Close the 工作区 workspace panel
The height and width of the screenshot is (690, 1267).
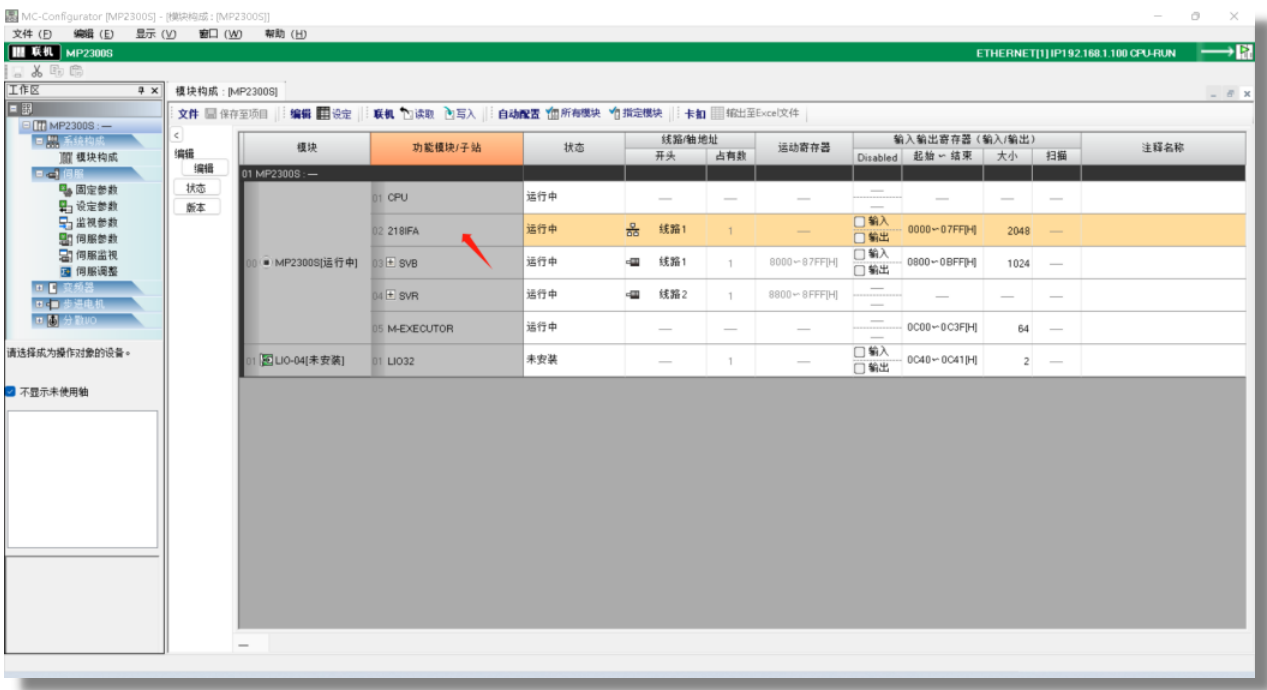(x=155, y=91)
